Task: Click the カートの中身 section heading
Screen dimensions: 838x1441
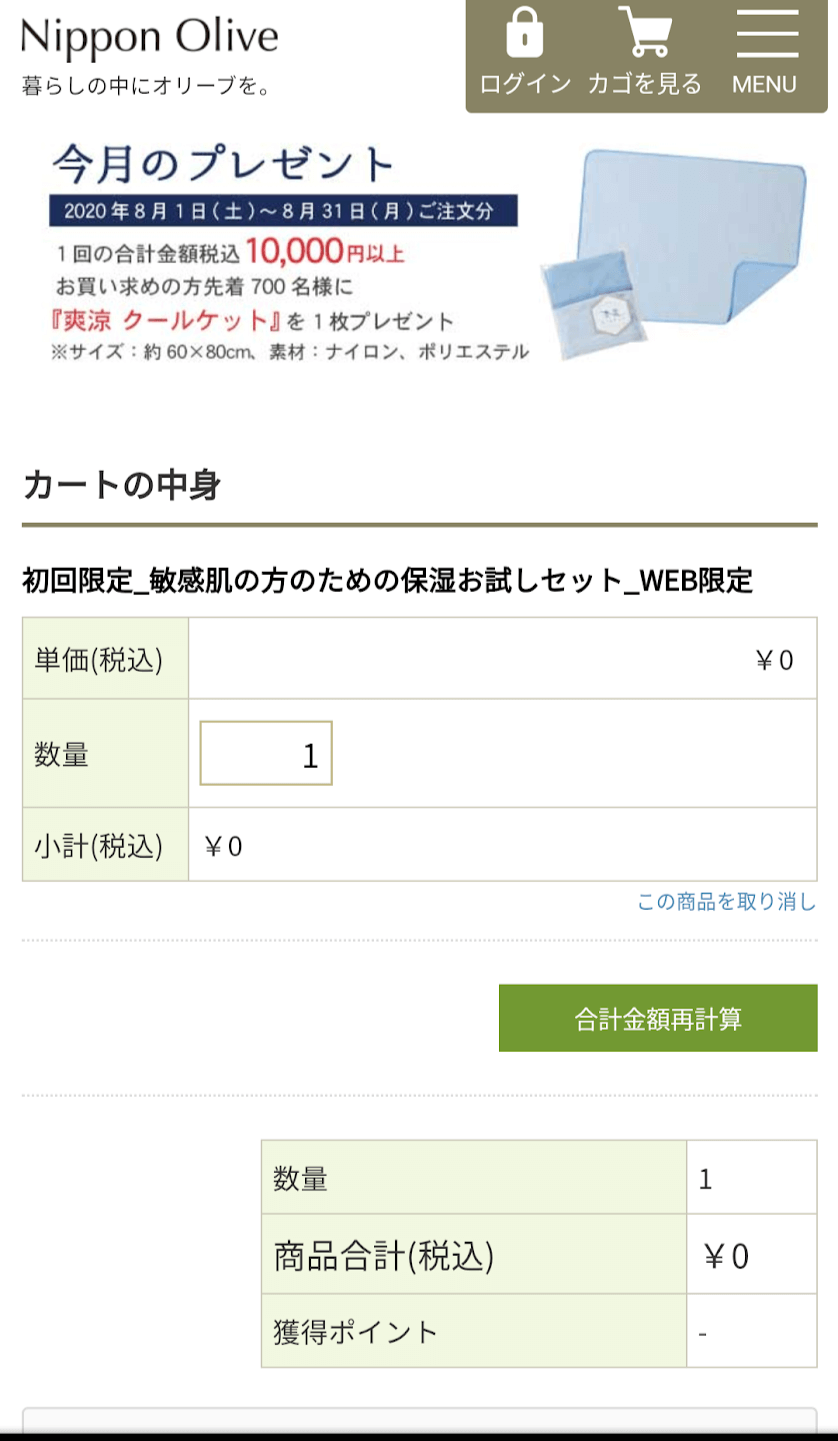Action: coord(121,486)
